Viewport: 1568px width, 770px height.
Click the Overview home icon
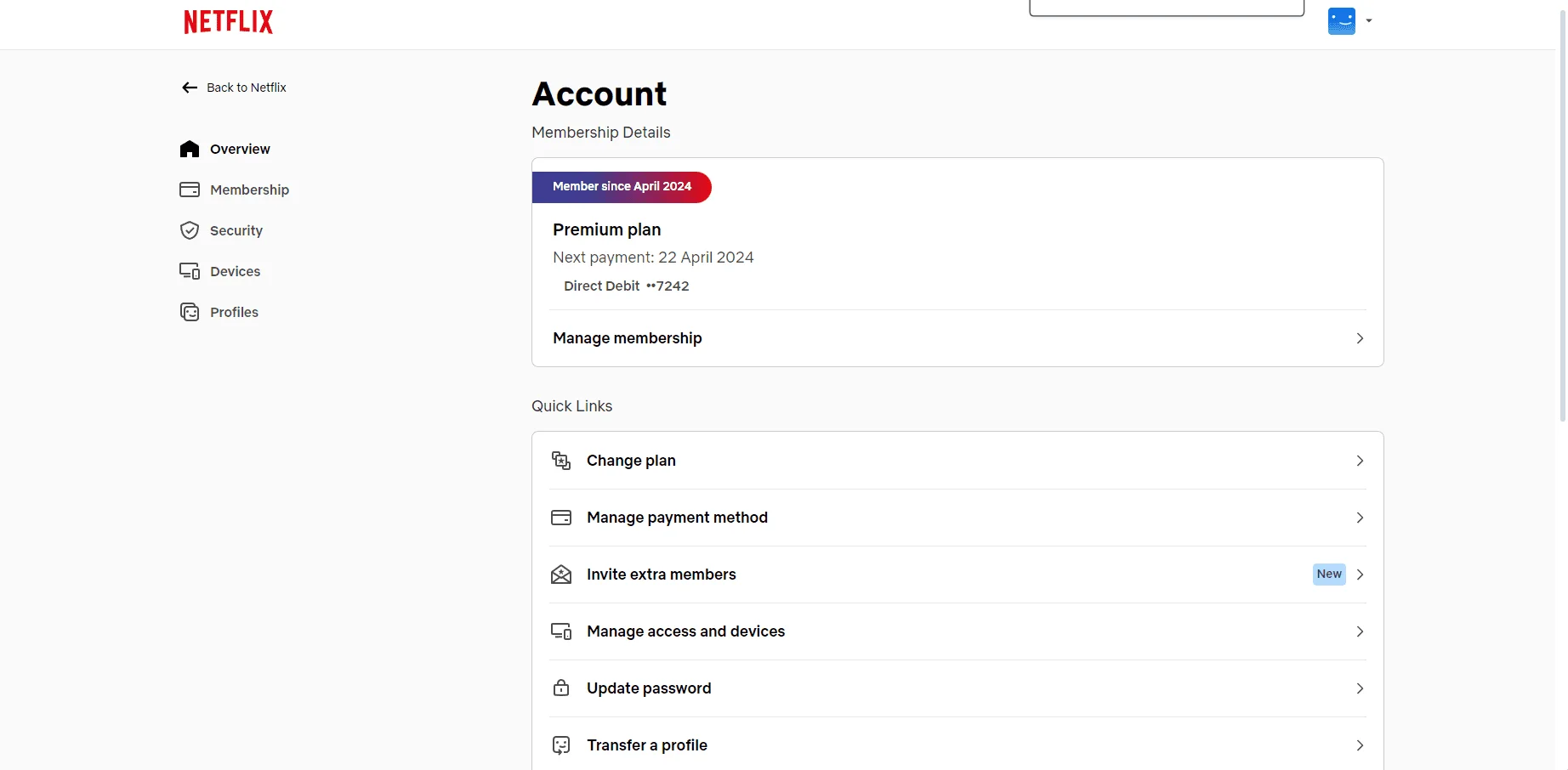coord(190,149)
